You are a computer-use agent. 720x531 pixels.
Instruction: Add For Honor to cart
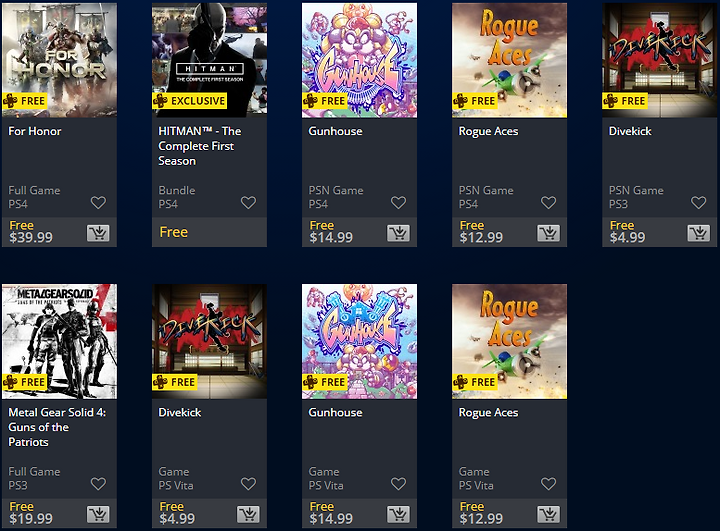point(98,233)
